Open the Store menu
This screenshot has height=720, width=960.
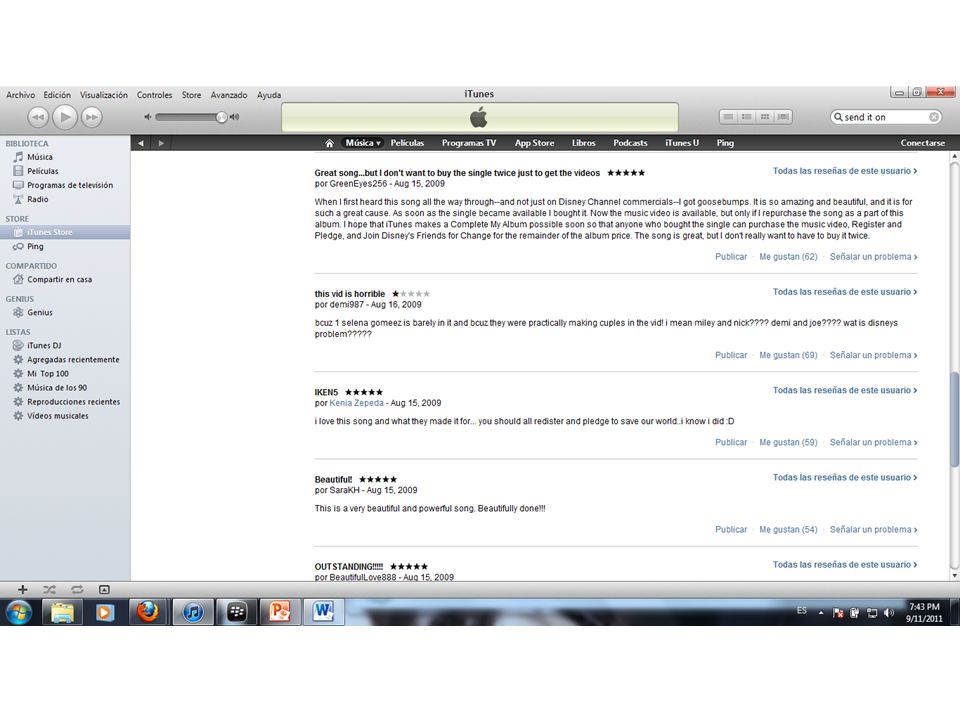point(191,95)
